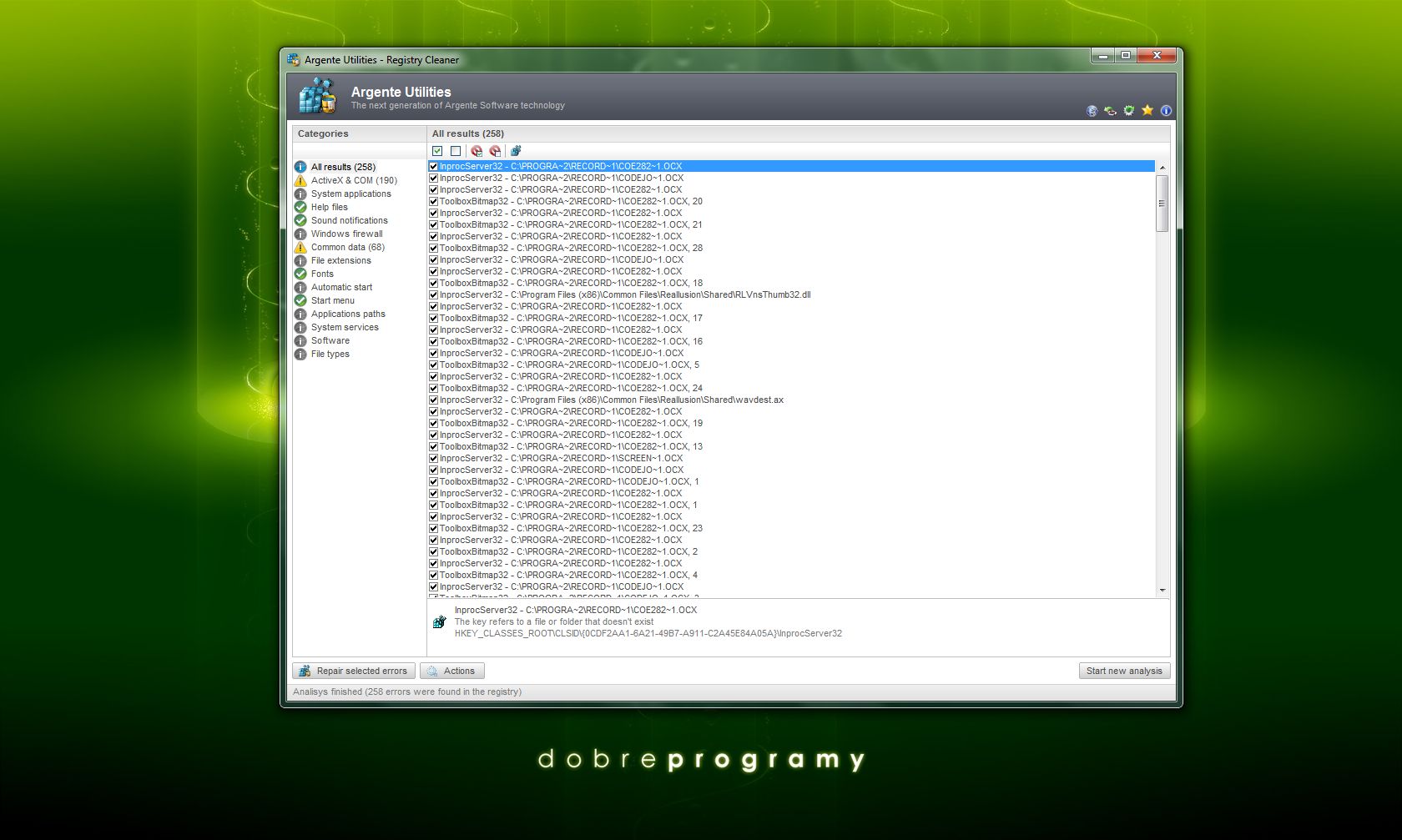This screenshot has width=1402, height=840.
Task: Uncheck the RLVnsThumb32.dll entry checkbox
Action: (433, 294)
